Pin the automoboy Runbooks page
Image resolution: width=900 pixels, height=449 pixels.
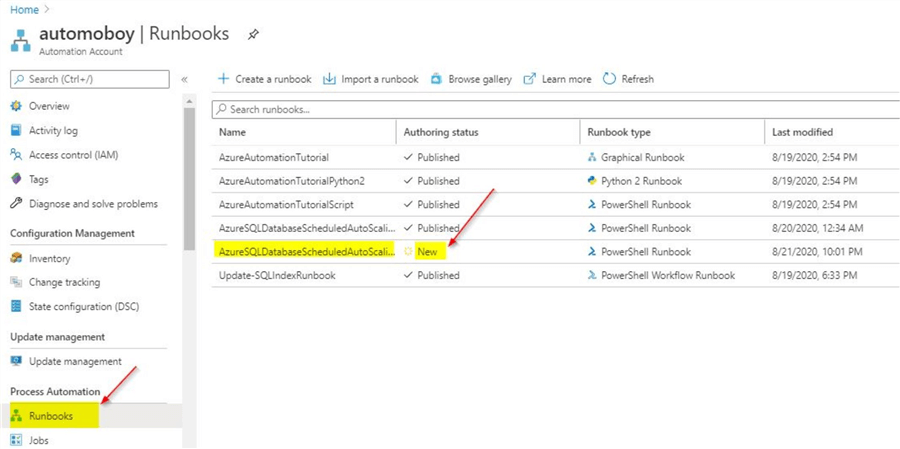[x=254, y=35]
